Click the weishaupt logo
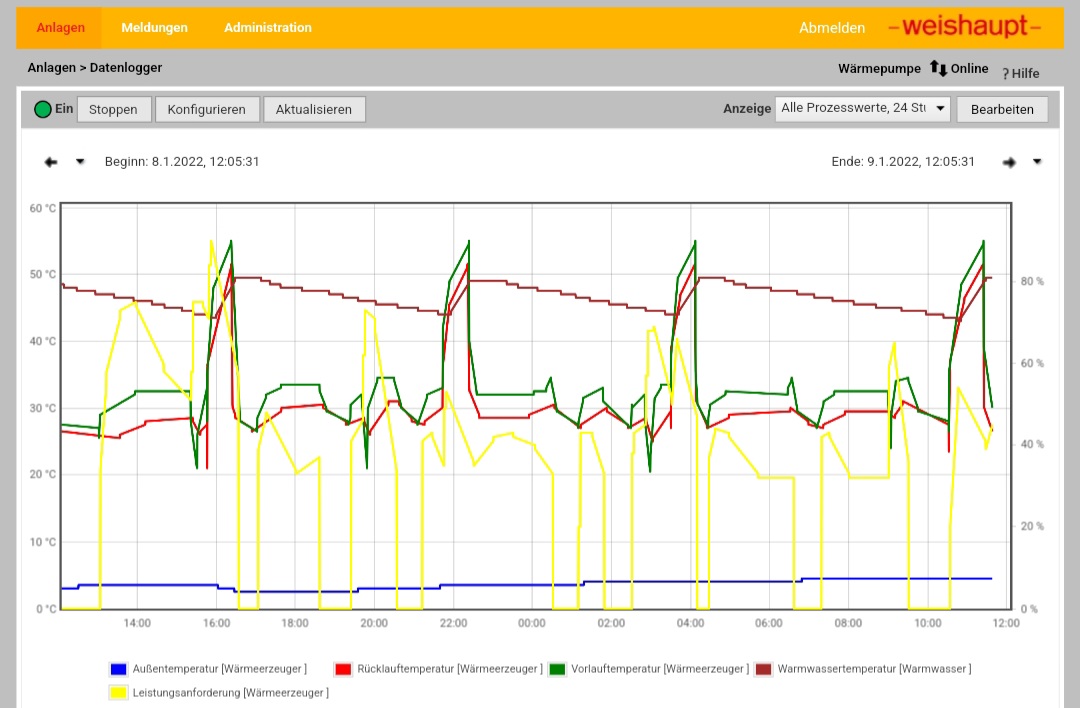 964,27
